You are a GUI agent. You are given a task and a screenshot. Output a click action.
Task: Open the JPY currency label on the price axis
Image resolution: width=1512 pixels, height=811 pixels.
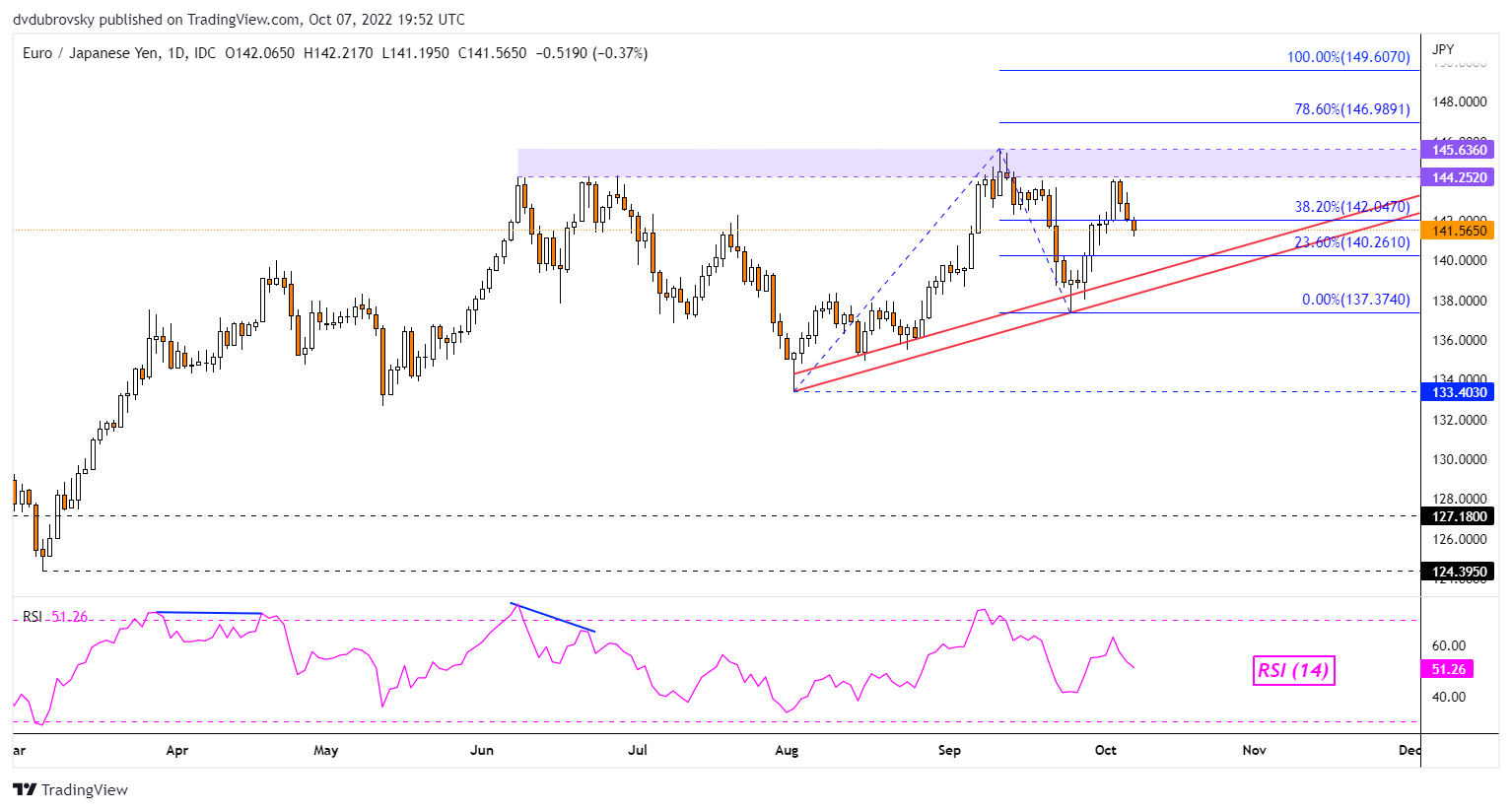coord(1443,49)
